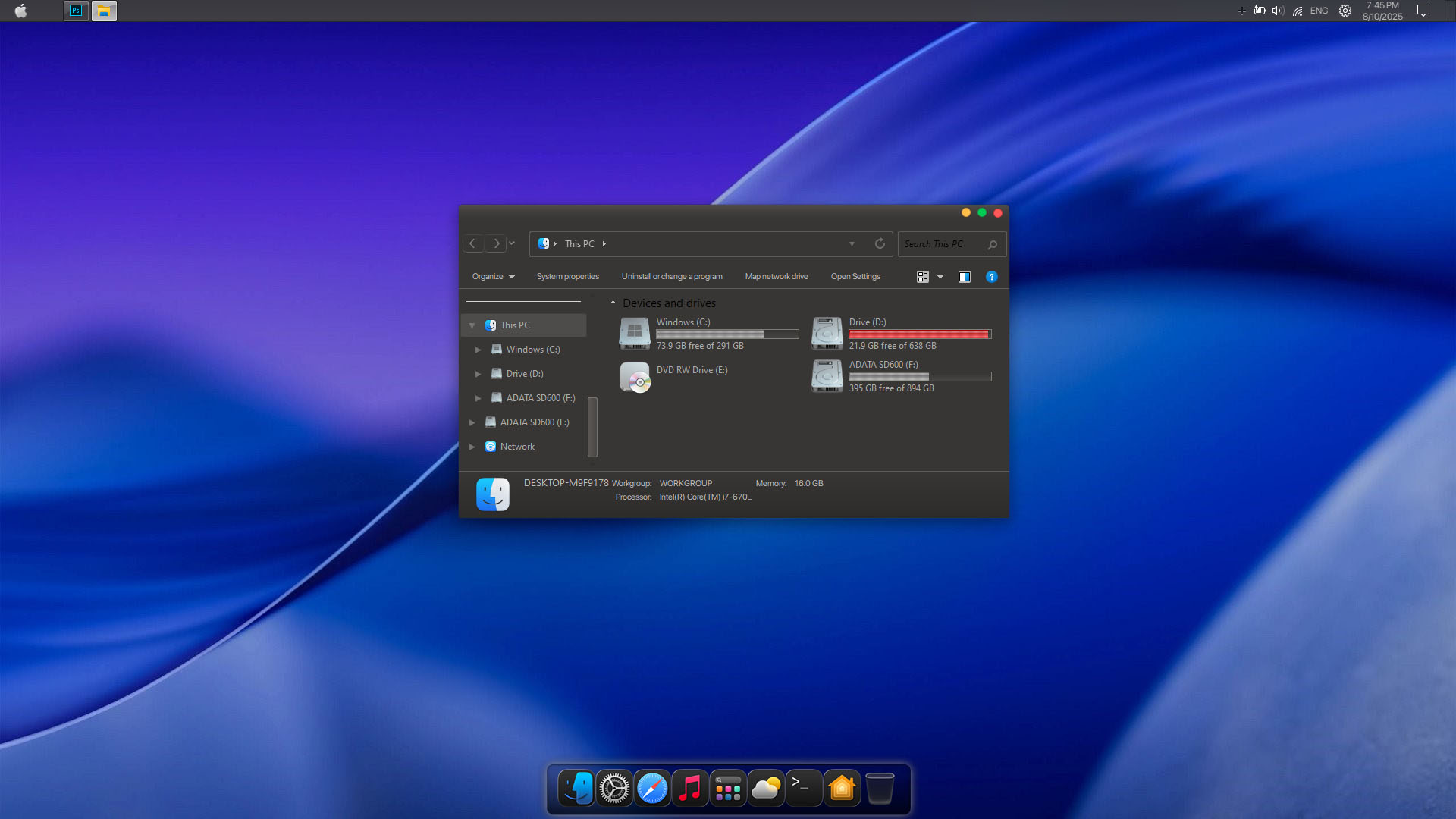Collapse the Devices and drives section
1456x819 pixels.
613,302
